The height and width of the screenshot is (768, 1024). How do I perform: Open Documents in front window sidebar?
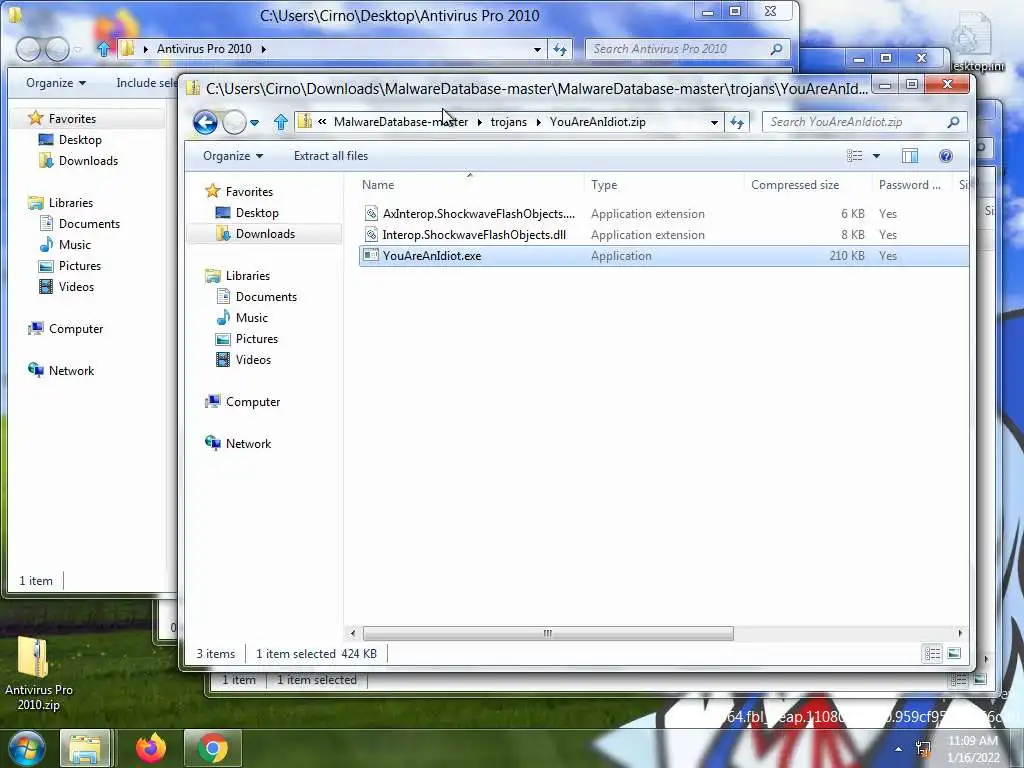point(266,296)
